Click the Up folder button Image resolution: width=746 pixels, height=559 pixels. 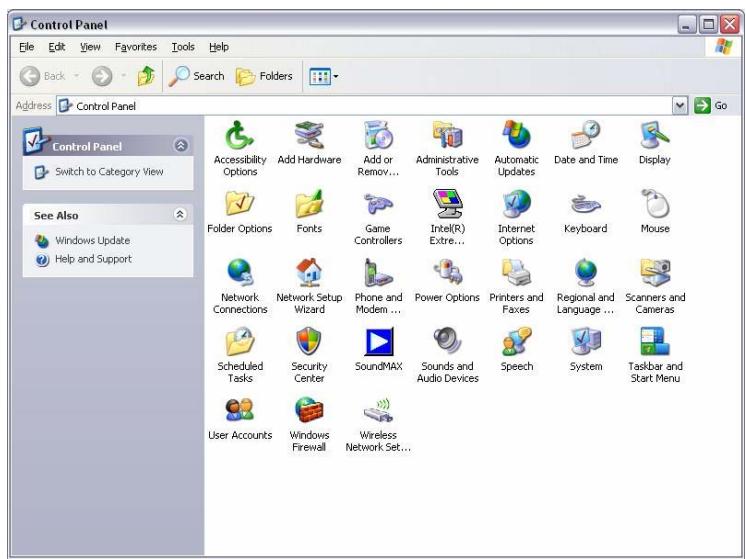[146, 76]
